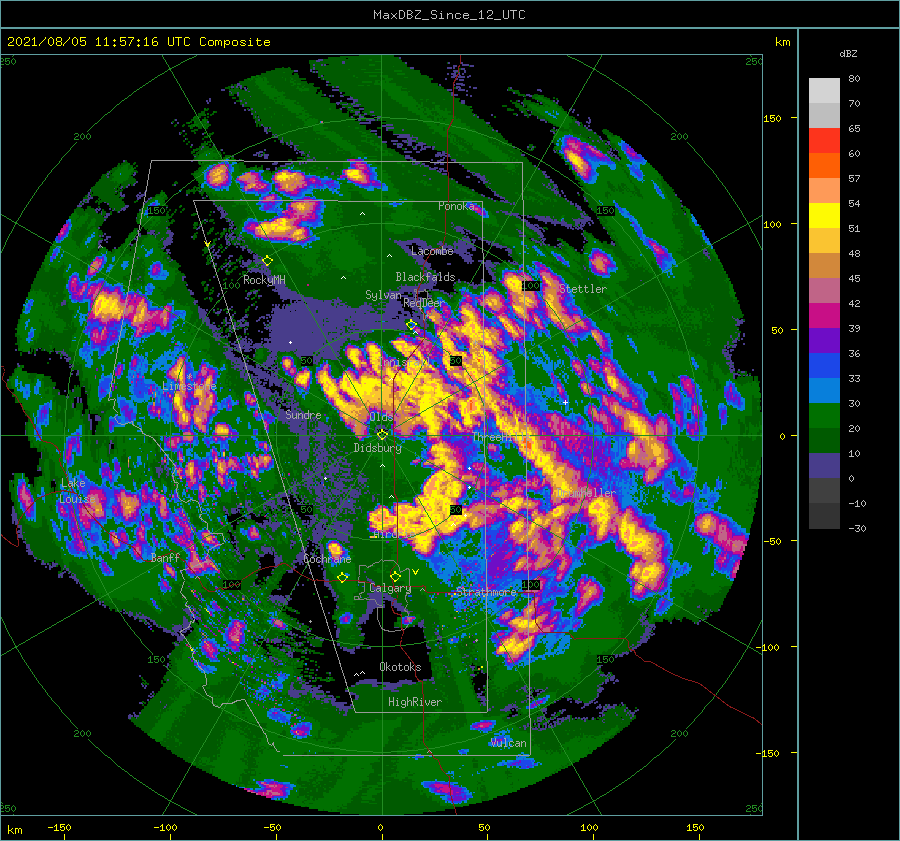
Task: Click the white plus marker east of ThreeHills
Action: 565,402
